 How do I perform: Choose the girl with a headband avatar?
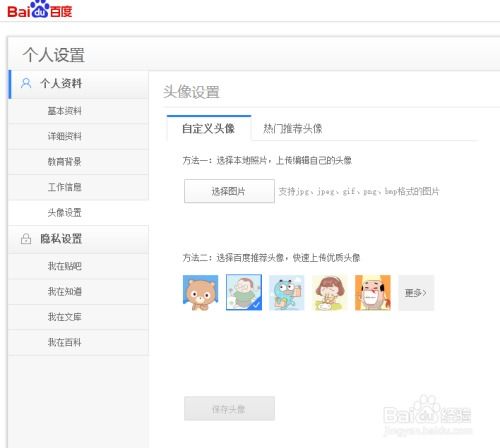tap(330, 293)
